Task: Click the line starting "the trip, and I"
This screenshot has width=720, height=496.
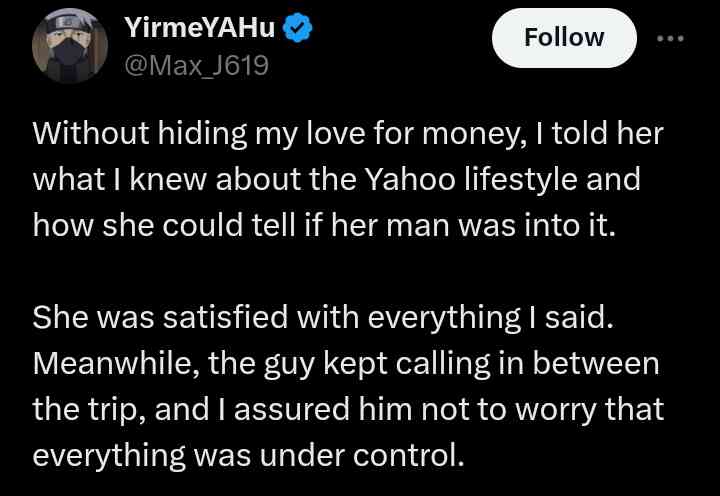Action: pos(349,408)
